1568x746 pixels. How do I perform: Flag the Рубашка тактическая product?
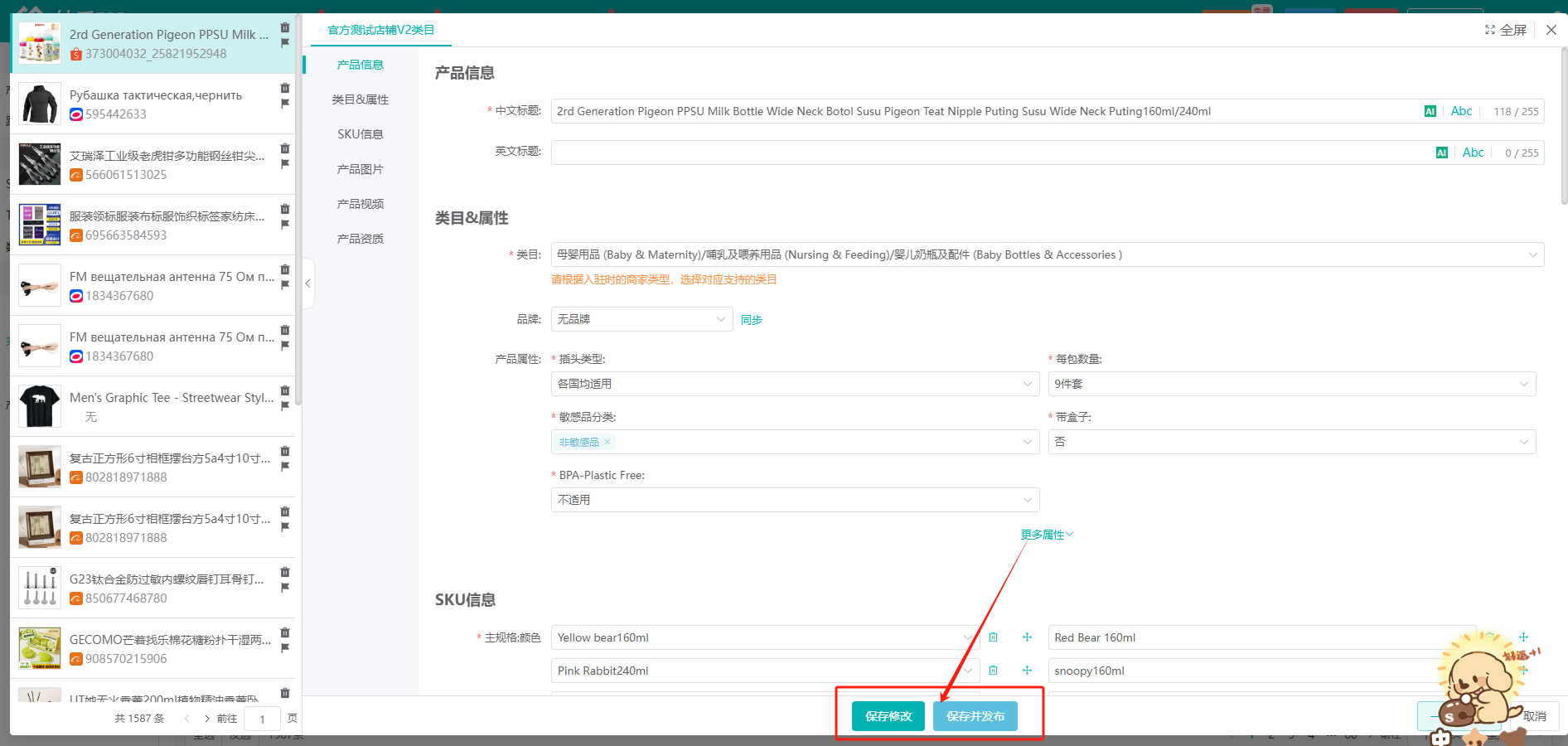tap(285, 104)
